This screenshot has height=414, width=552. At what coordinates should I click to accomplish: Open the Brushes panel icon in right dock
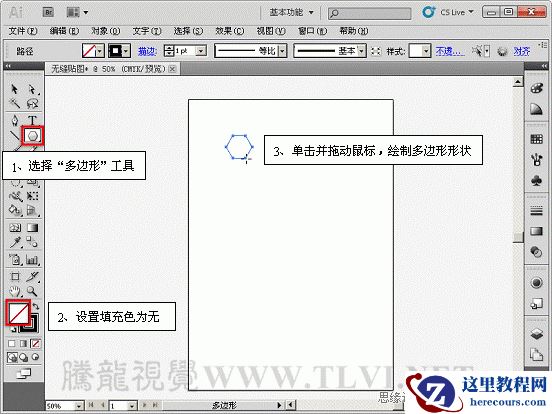click(x=536, y=160)
